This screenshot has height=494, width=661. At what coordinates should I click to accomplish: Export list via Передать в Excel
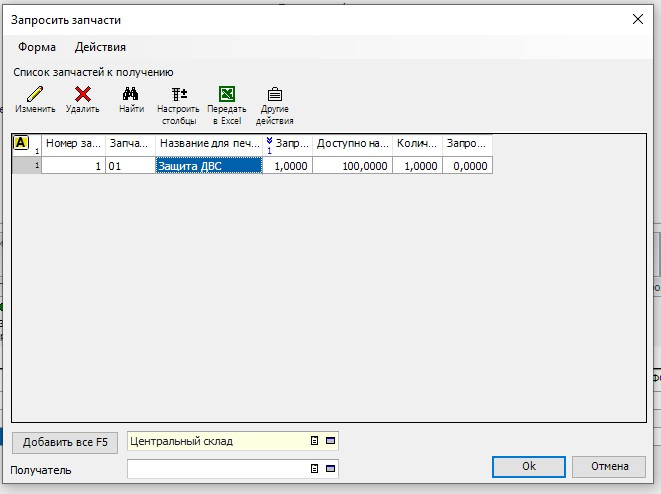[x=227, y=95]
